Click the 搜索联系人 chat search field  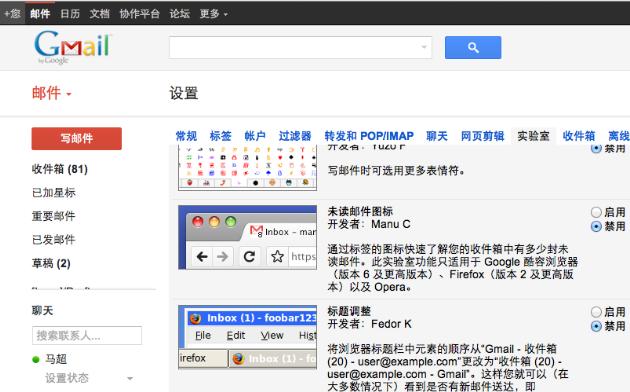click(x=87, y=335)
